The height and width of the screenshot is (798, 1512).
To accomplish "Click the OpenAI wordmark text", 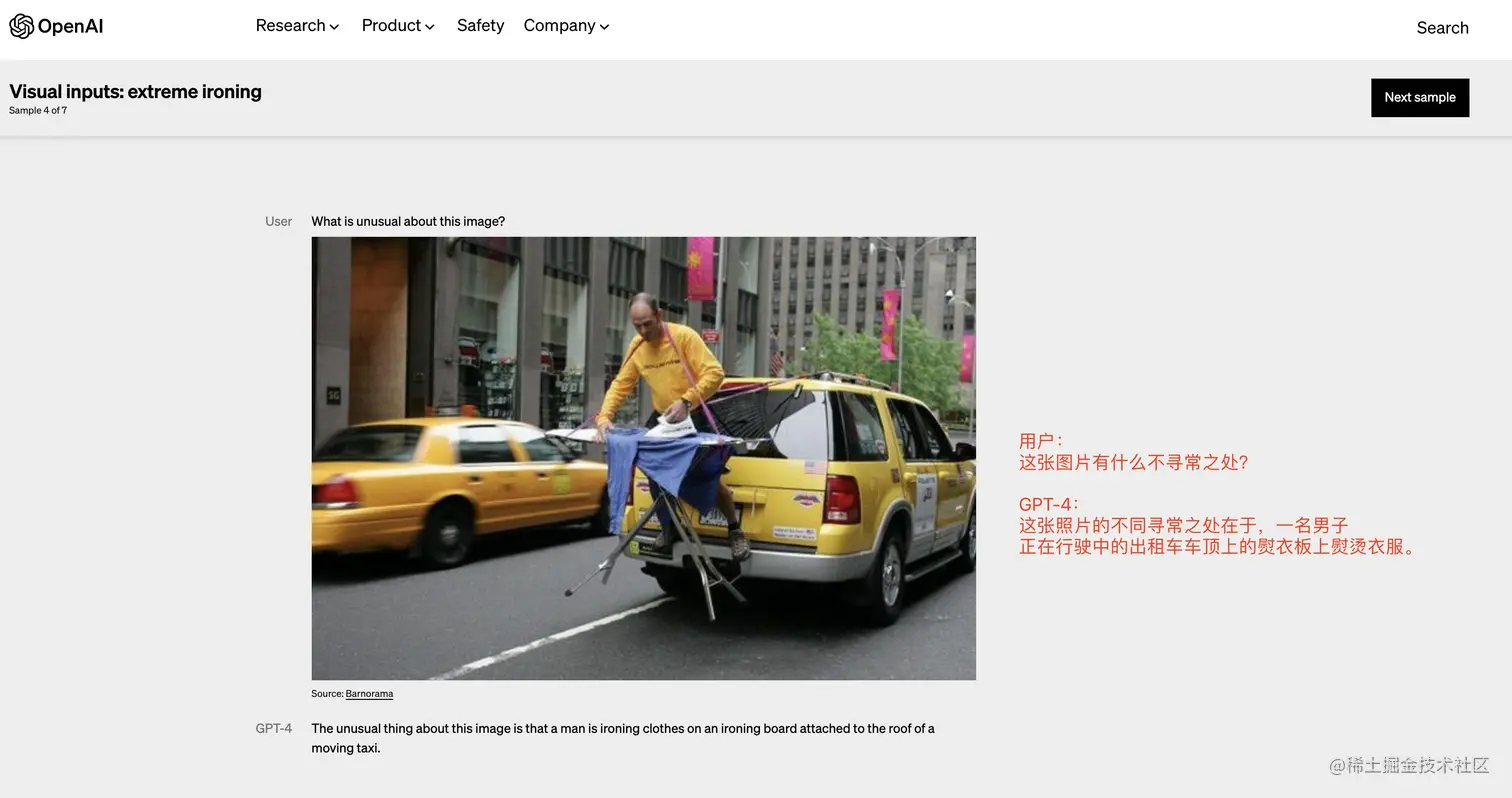I will click(x=70, y=27).
